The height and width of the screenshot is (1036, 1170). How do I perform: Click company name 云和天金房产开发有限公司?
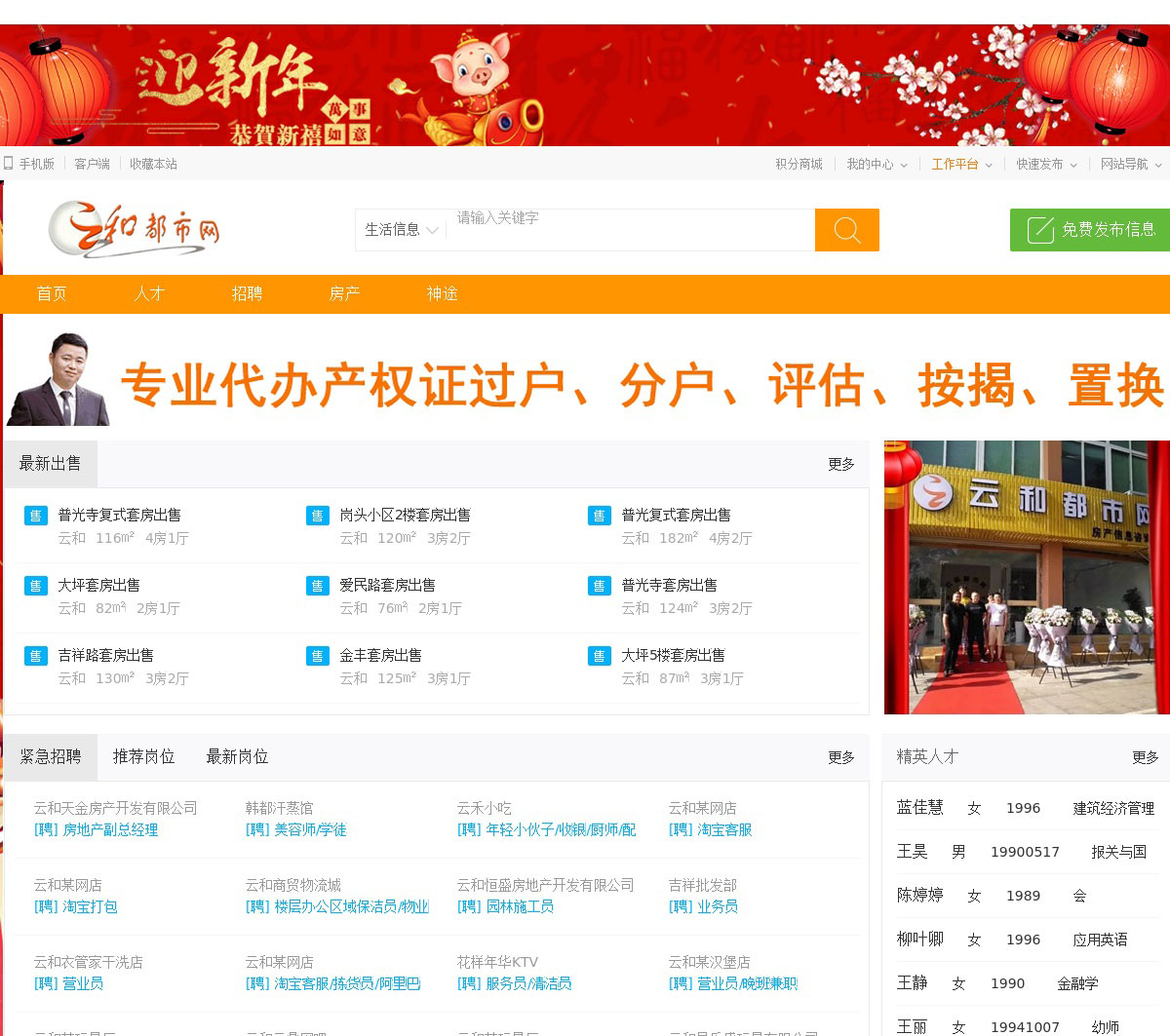click(115, 809)
